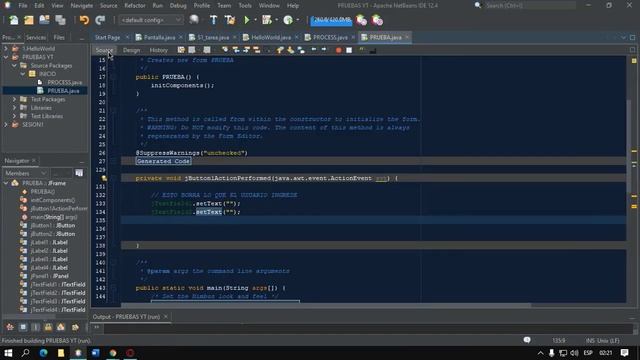Screen dimensions: 640x360
Task: Click the Clean and Build Project icon
Action: pos(230,20)
